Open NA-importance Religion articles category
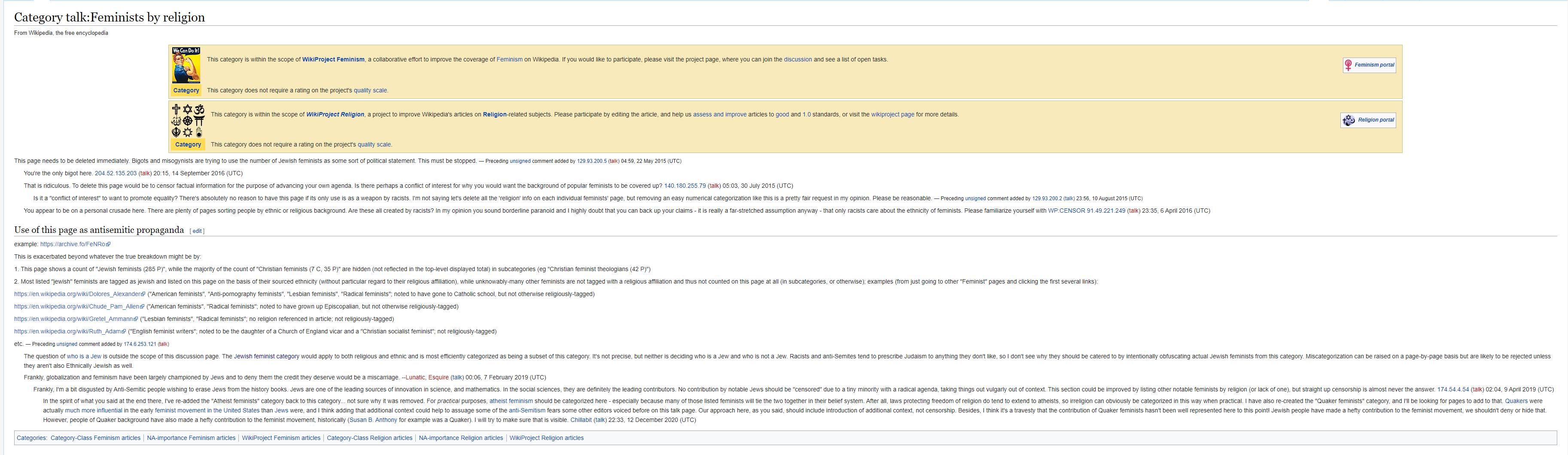The image size is (1568, 455). (x=461, y=439)
